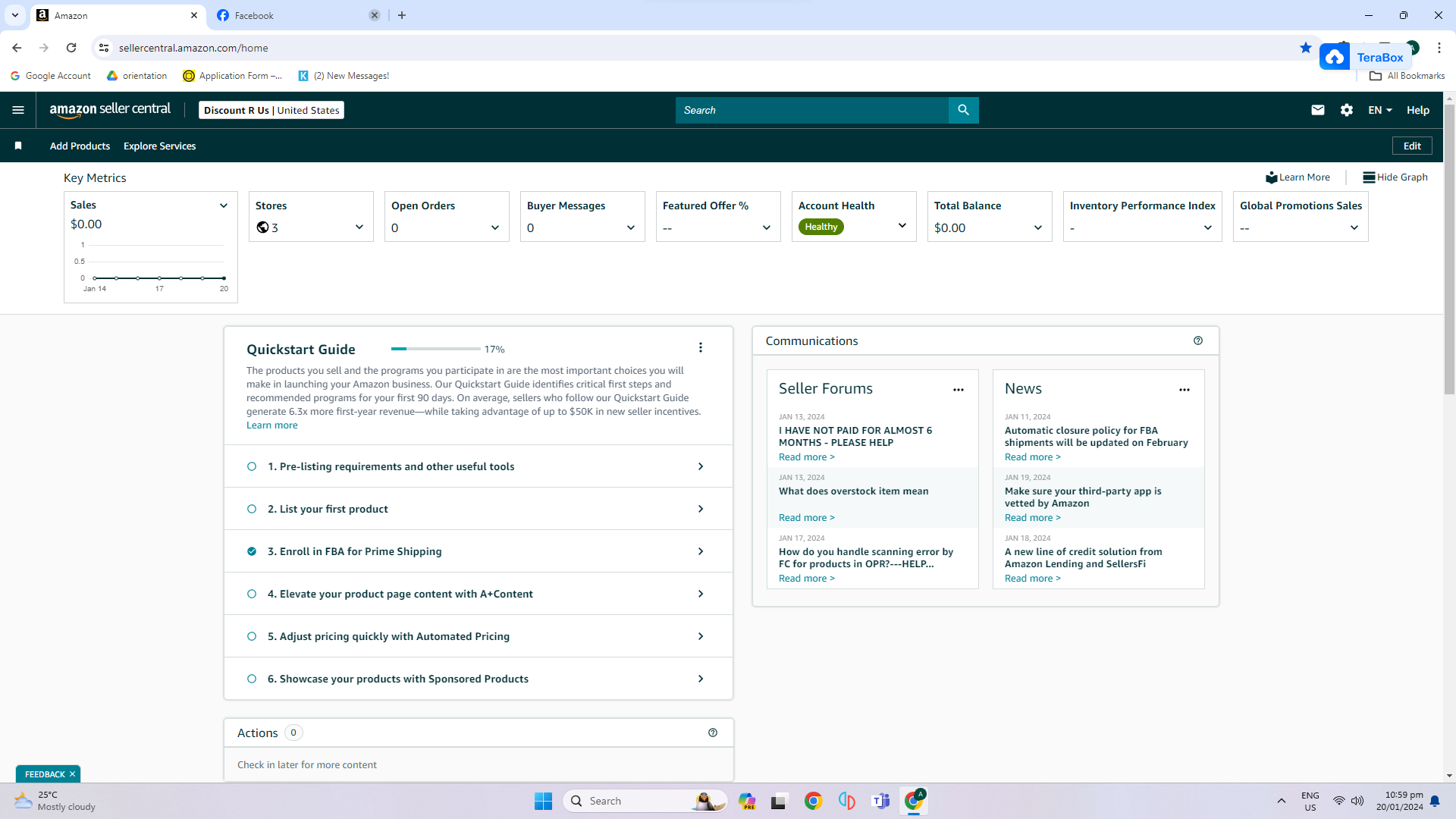Click Learn more link in Quickstart Guide
The width and height of the screenshot is (1456, 819).
click(x=272, y=425)
